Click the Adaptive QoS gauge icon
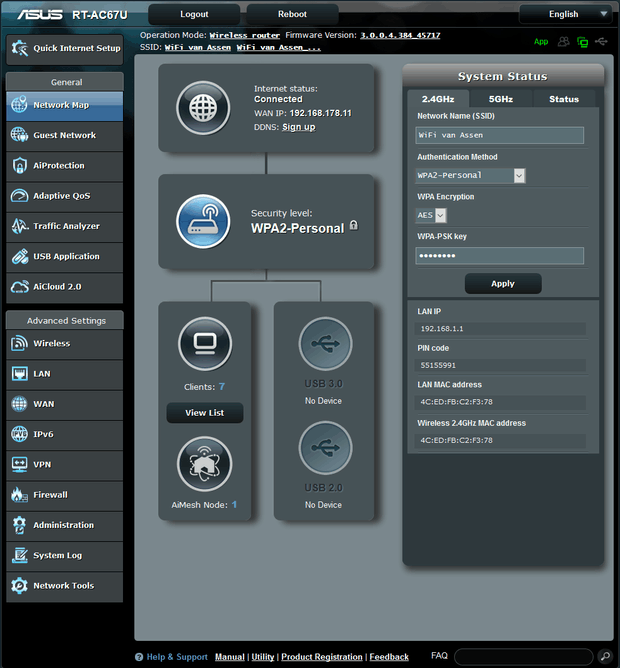Screen dimensions: 620x668 (20, 196)
